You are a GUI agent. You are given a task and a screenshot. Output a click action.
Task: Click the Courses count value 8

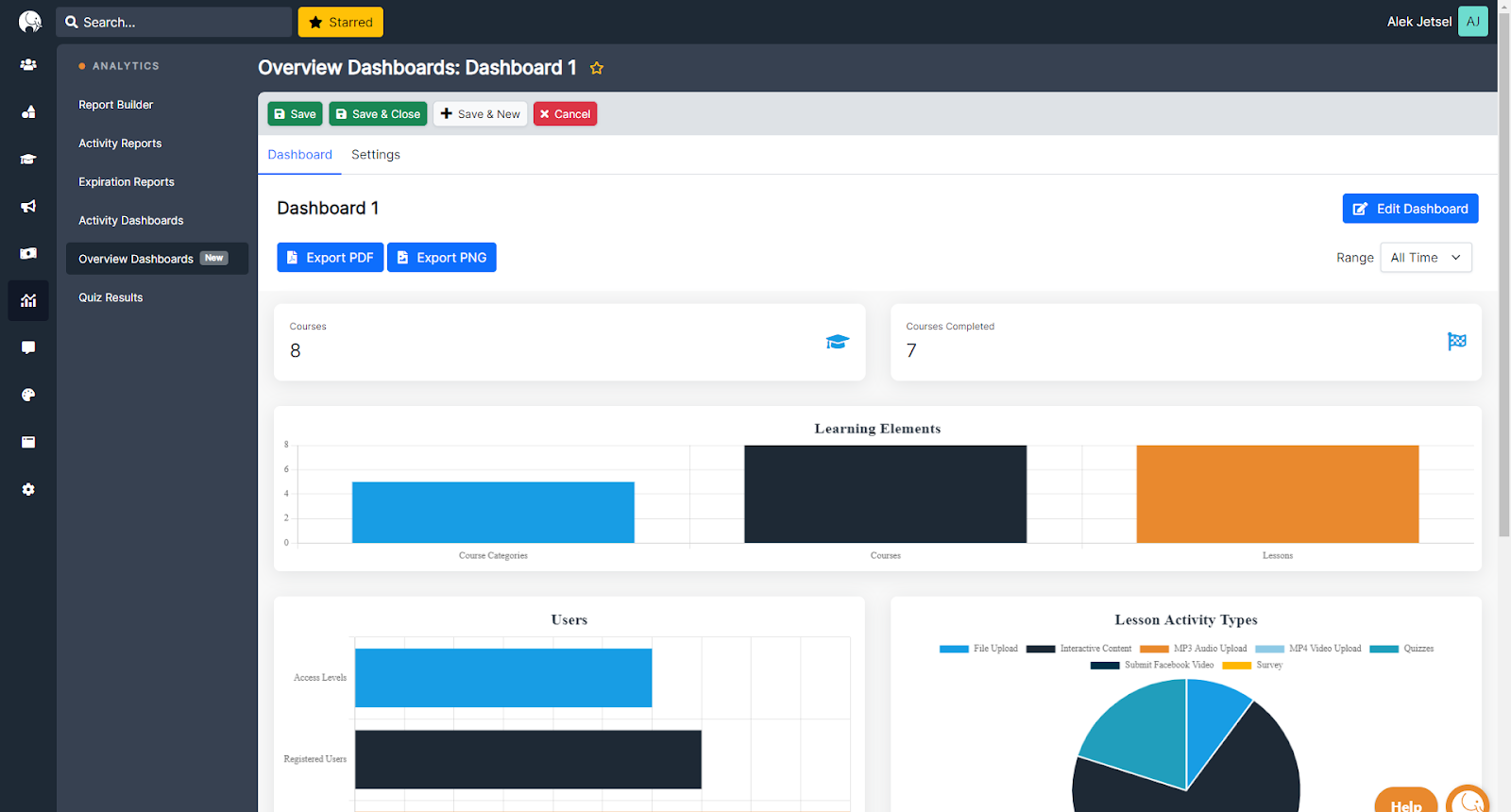(296, 351)
